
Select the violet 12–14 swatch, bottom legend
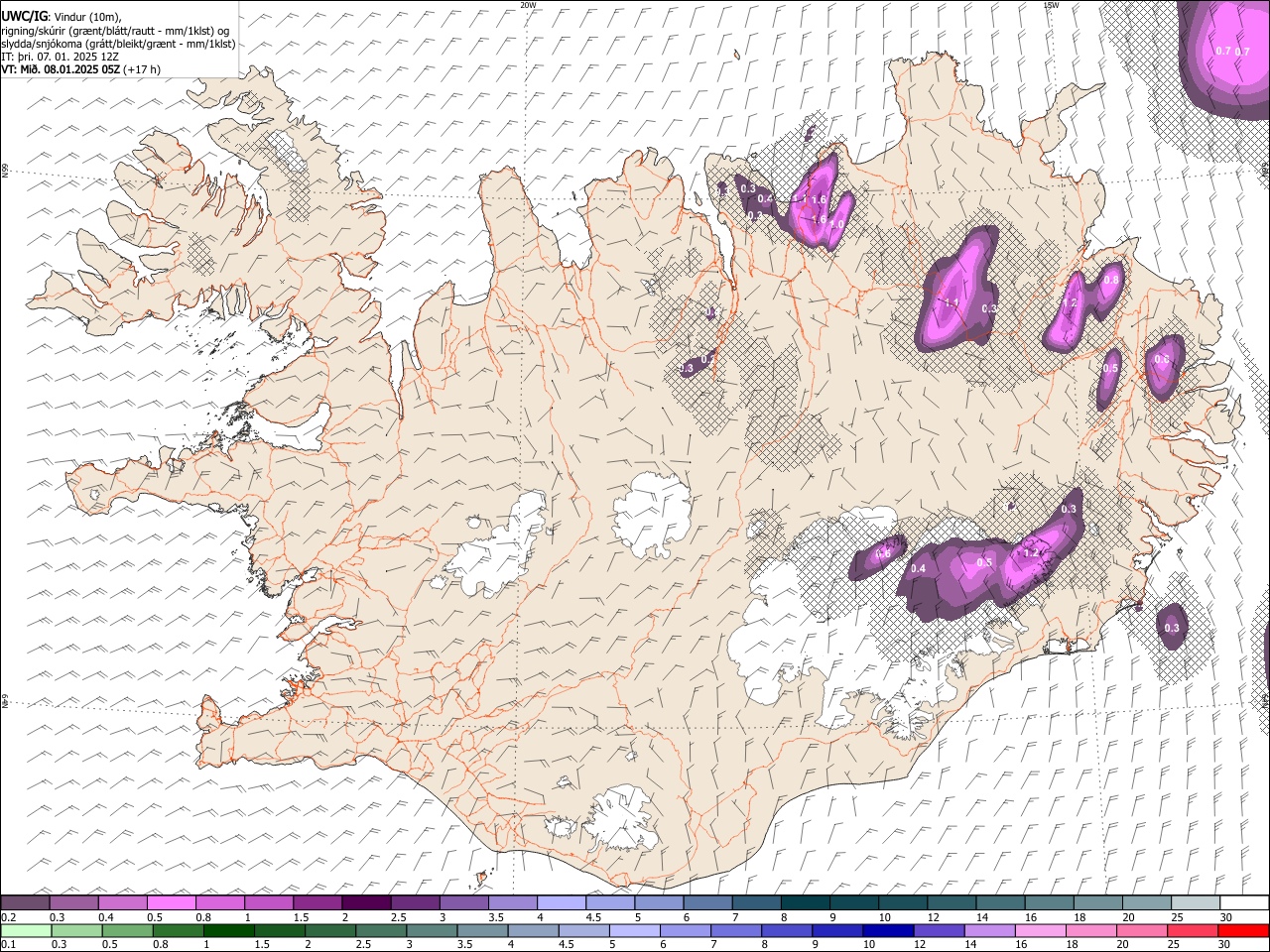(938, 930)
